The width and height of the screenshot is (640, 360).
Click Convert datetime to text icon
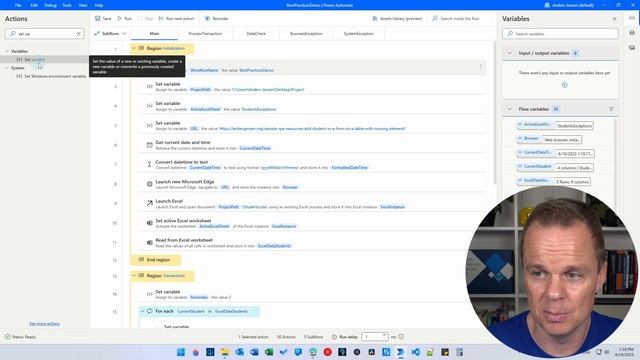click(149, 164)
